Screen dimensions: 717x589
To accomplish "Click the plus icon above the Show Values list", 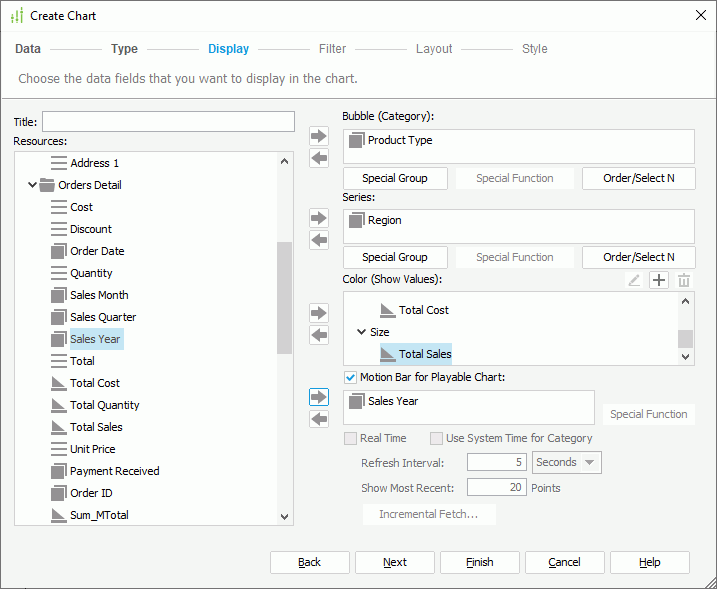I will 659,280.
